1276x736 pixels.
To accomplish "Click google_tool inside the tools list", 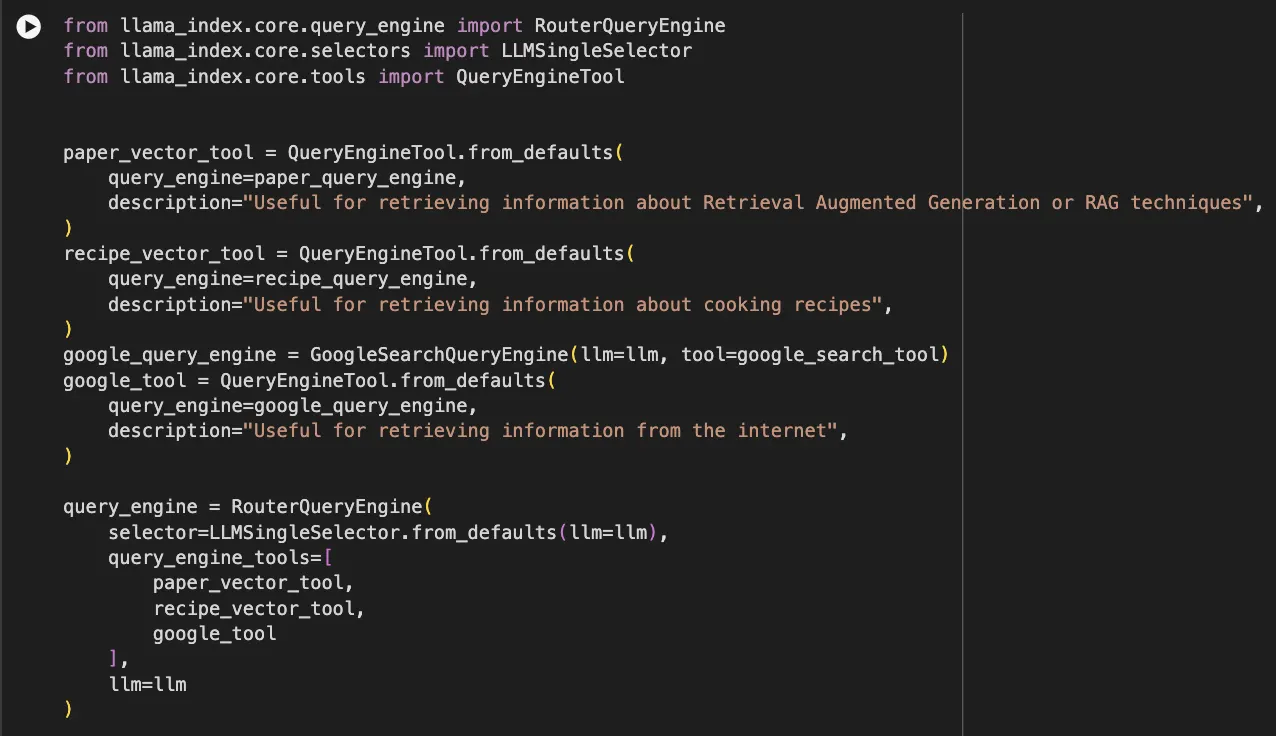I will [215, 634].
